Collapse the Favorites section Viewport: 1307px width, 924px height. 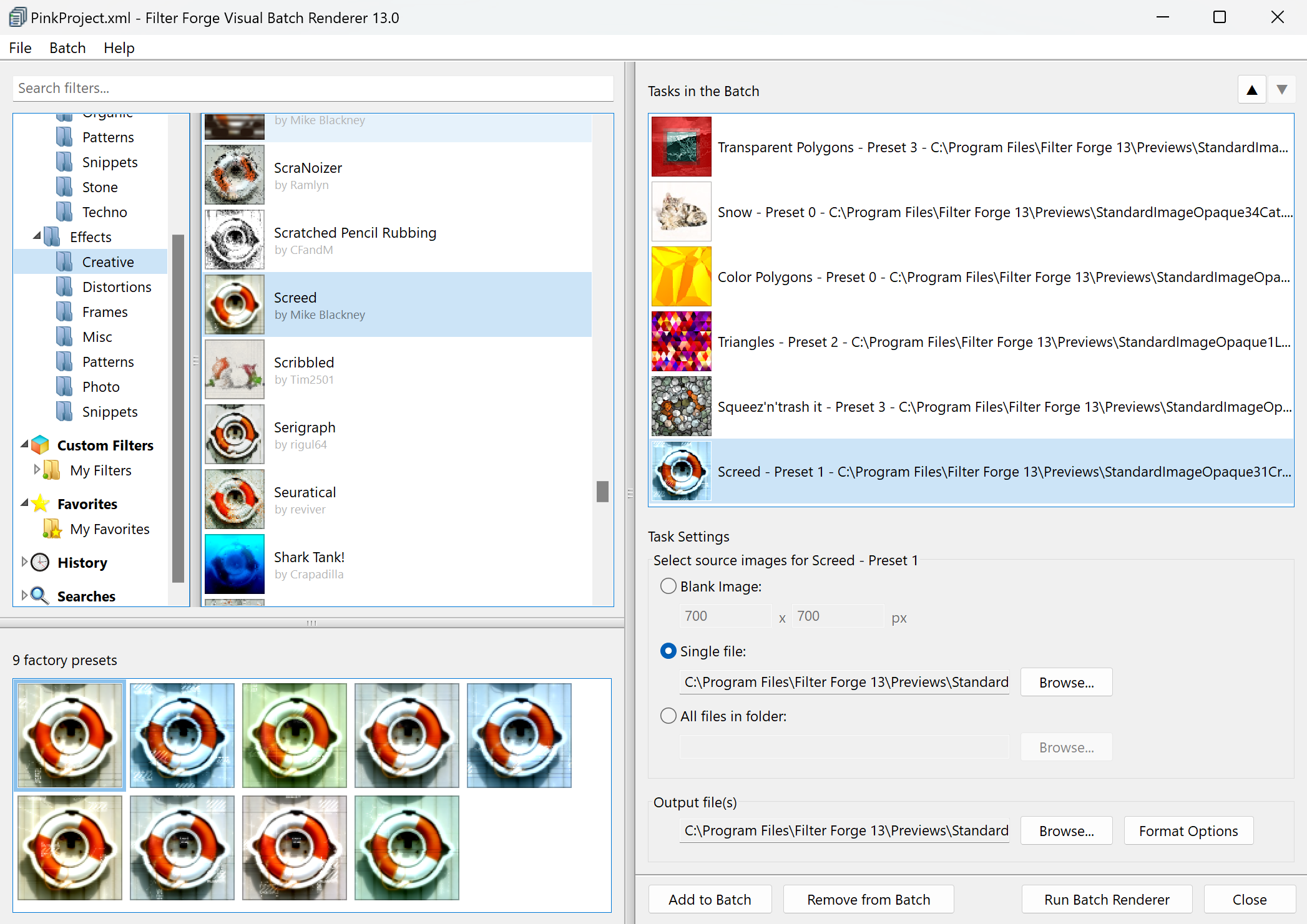pos(24,503)
